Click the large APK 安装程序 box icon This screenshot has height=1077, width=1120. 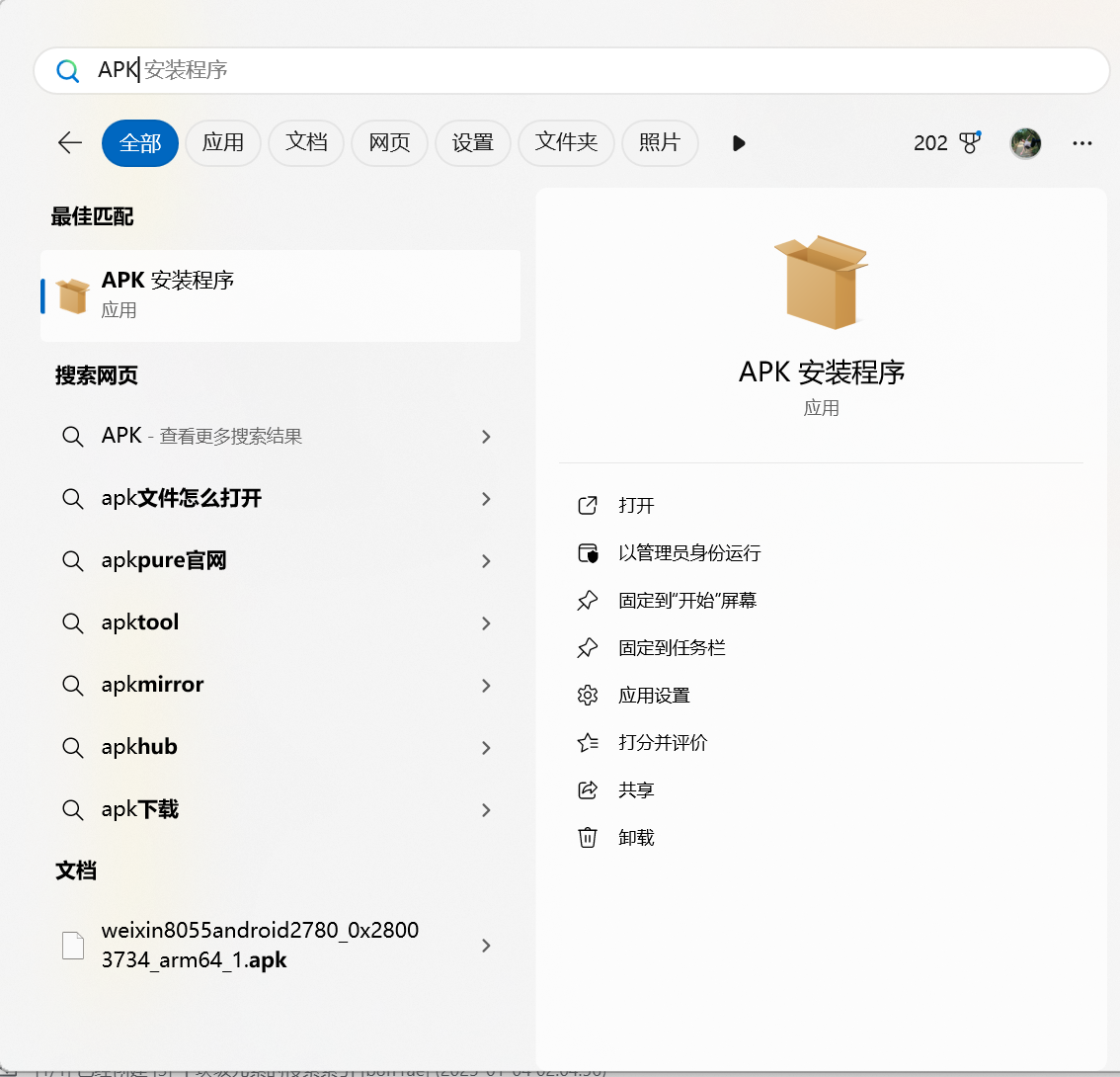pyautogui.click(x=822, y=282)
